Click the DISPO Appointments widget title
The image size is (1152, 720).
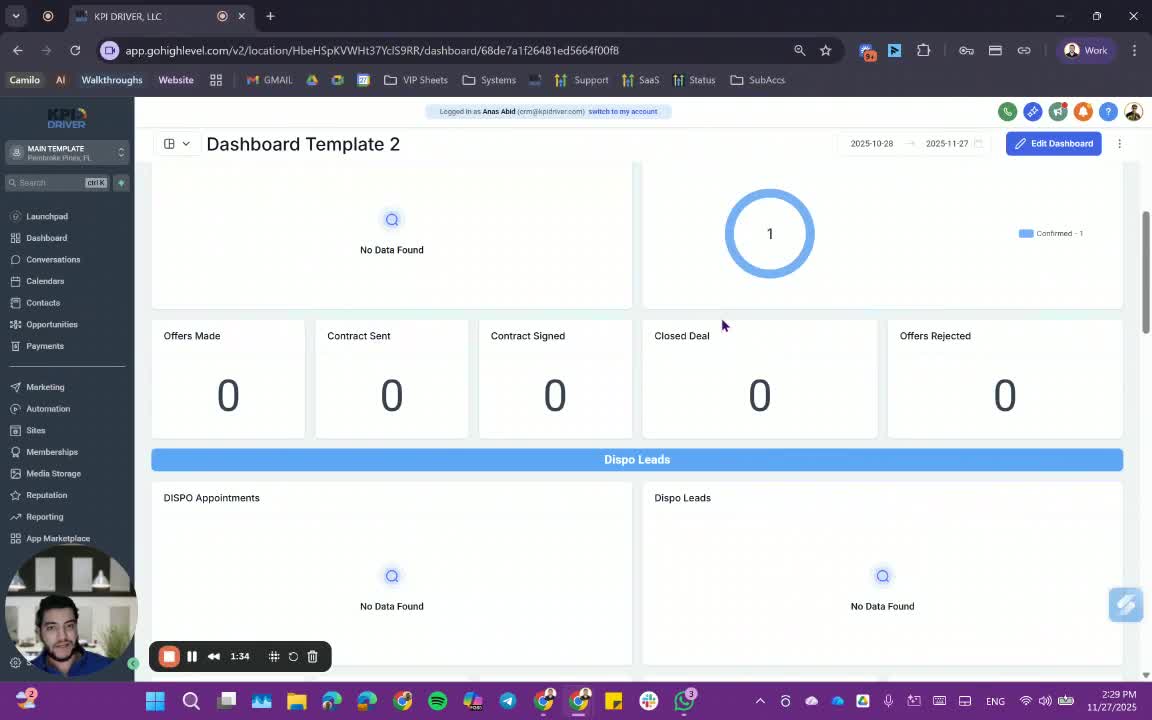(212, 498)
